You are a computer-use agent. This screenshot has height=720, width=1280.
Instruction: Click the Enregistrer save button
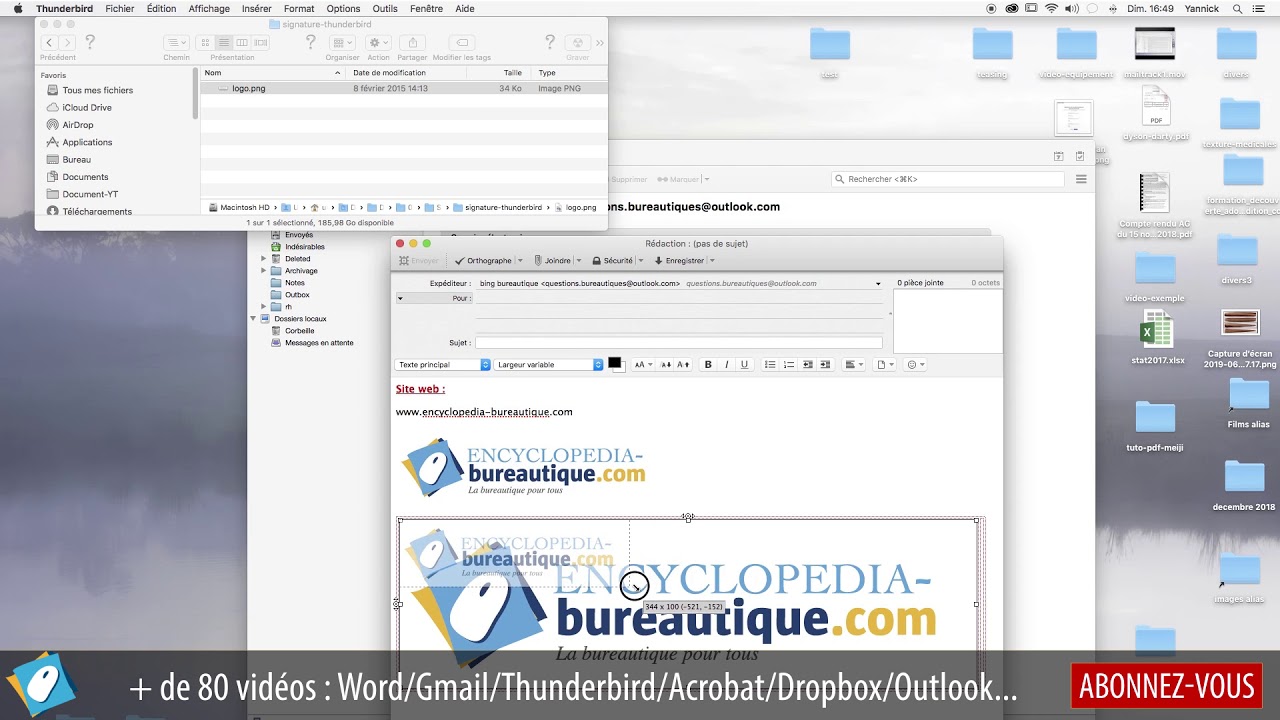679,260
